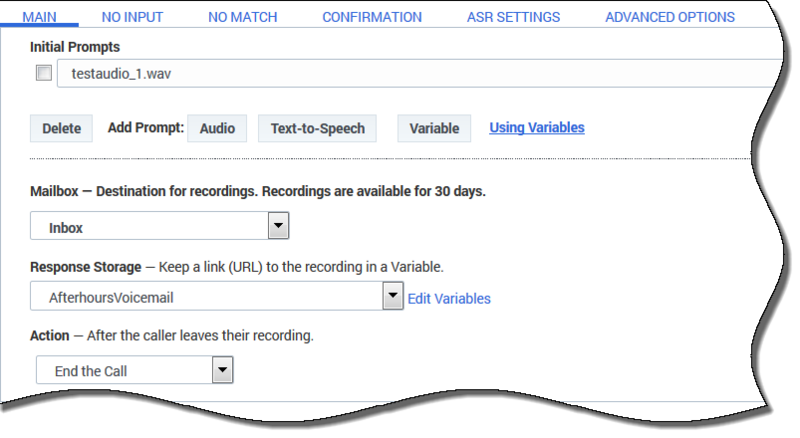Viewport: 800px width, 438px height.
Task: Open the NO INPUT tab
Action: tap(132, 17)
